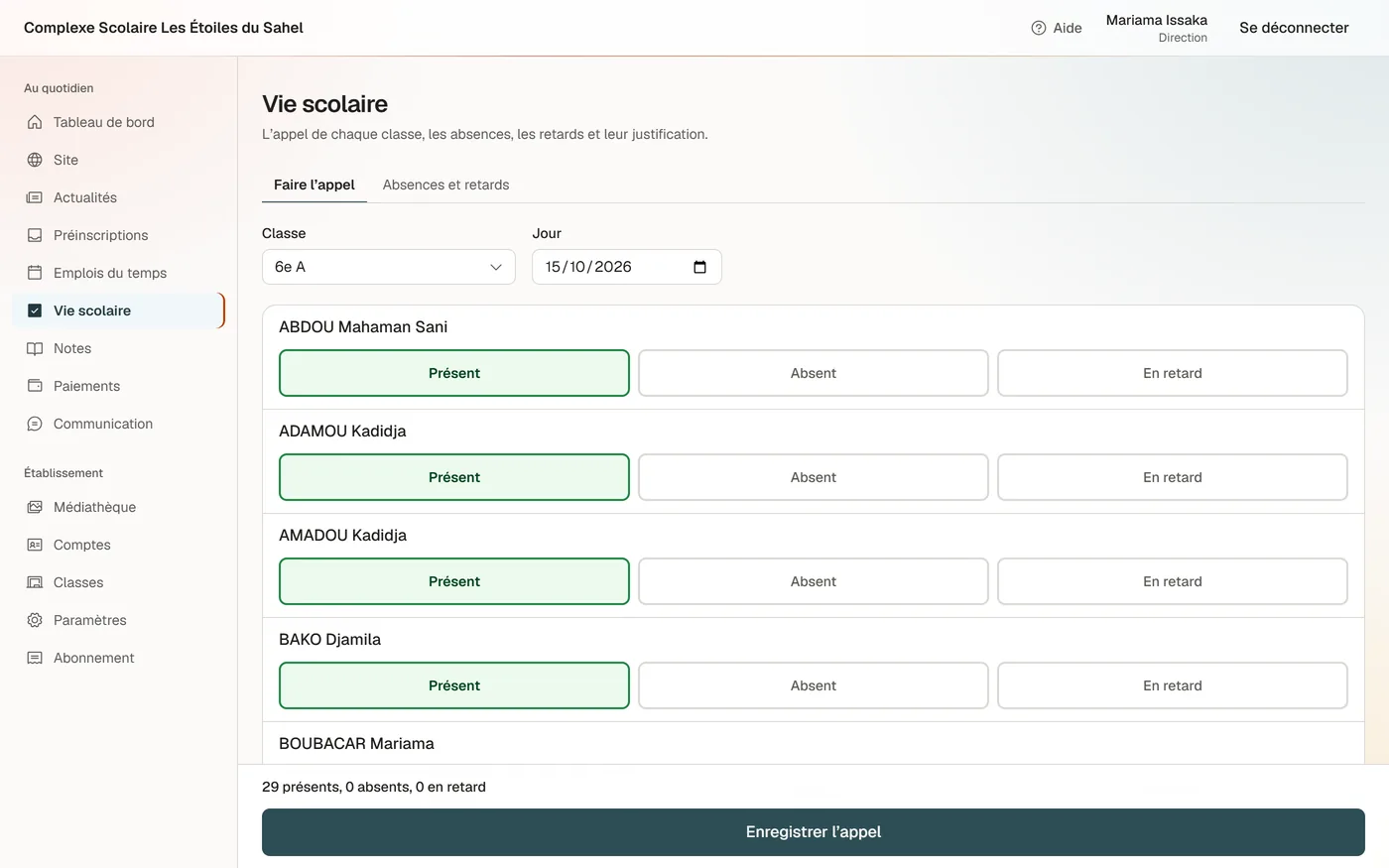Click the Emplois du temps calendar icon
The image size is (1389, 868).
click(35, 273)
